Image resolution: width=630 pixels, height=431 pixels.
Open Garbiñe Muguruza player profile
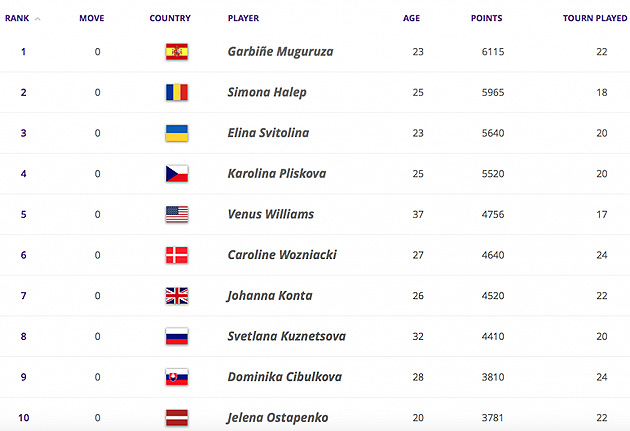pos(280,52)
